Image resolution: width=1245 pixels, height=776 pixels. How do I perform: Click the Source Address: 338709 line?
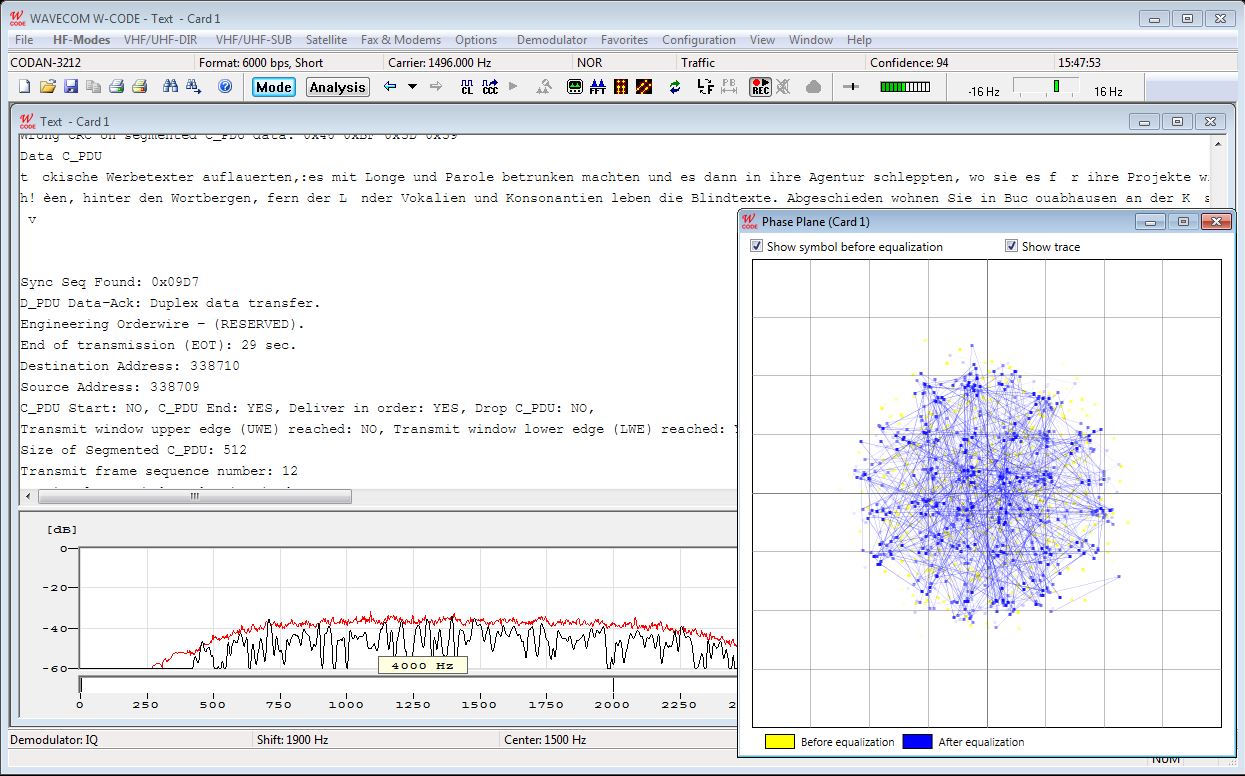click(x=110, y=387)
